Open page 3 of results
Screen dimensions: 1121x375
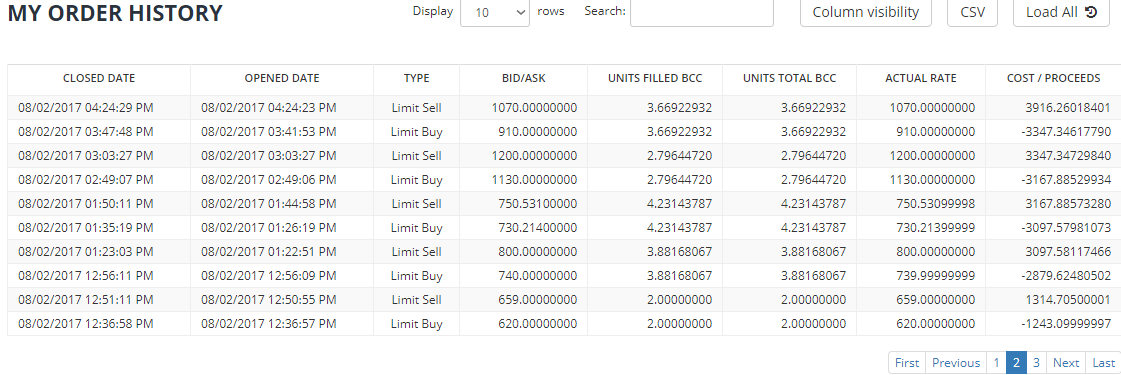pos(1035,363)
